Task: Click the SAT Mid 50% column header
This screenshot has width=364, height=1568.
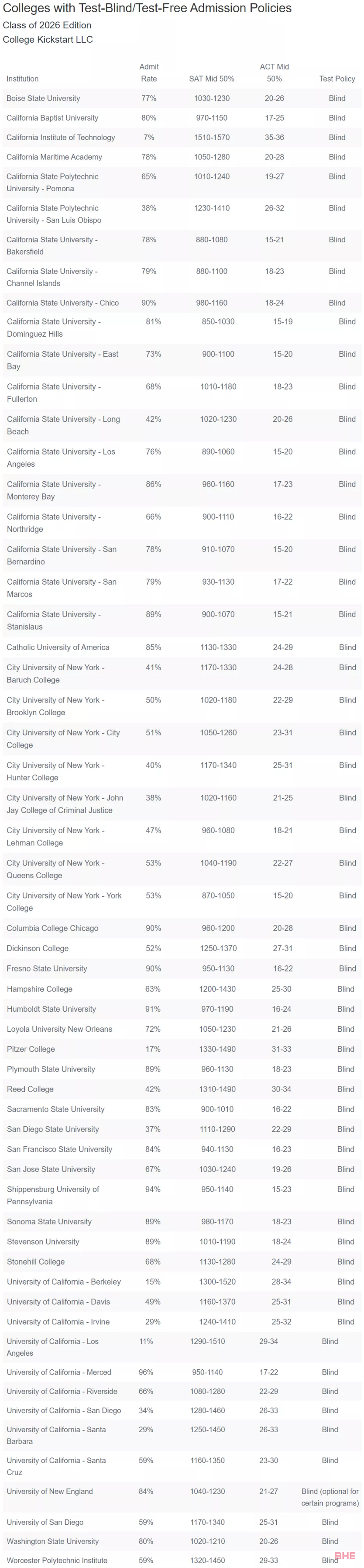Action: tap(211, 79)
